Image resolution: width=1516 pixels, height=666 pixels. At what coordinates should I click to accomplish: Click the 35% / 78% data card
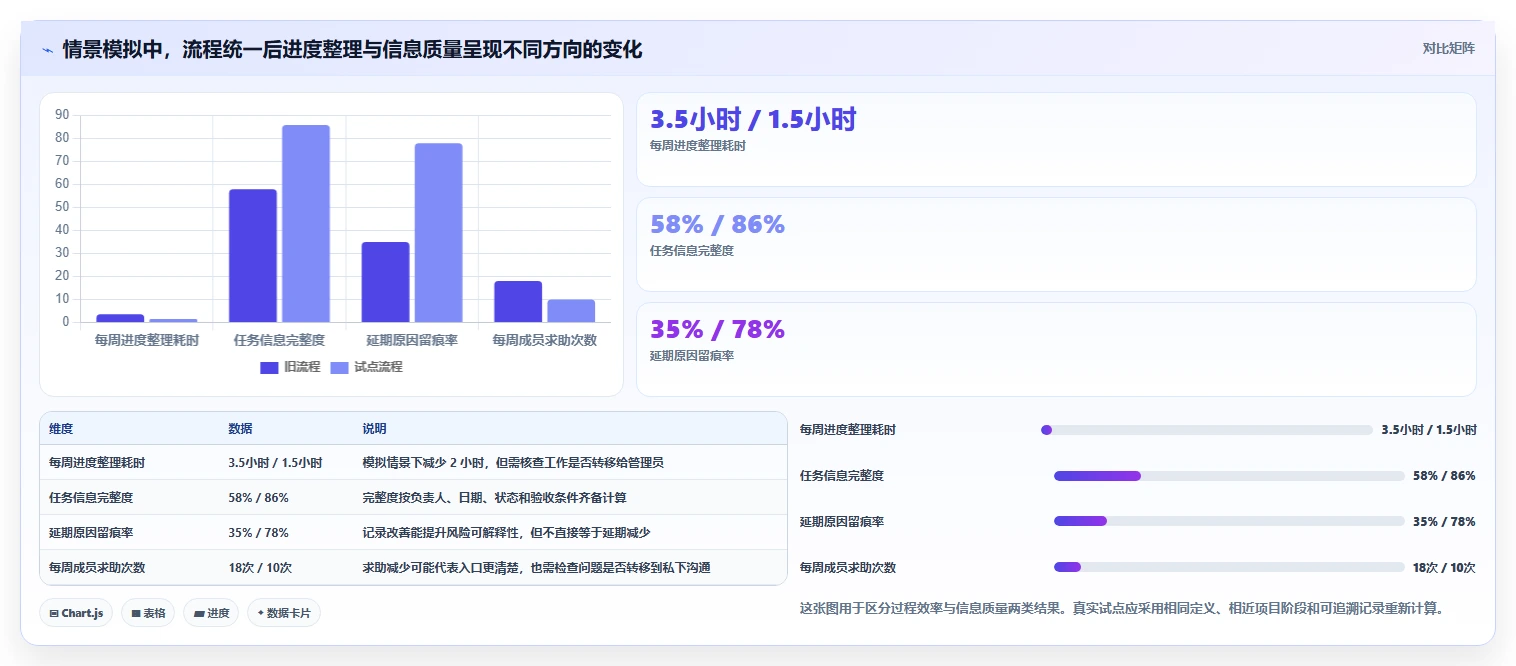(x=1056, y=350)
